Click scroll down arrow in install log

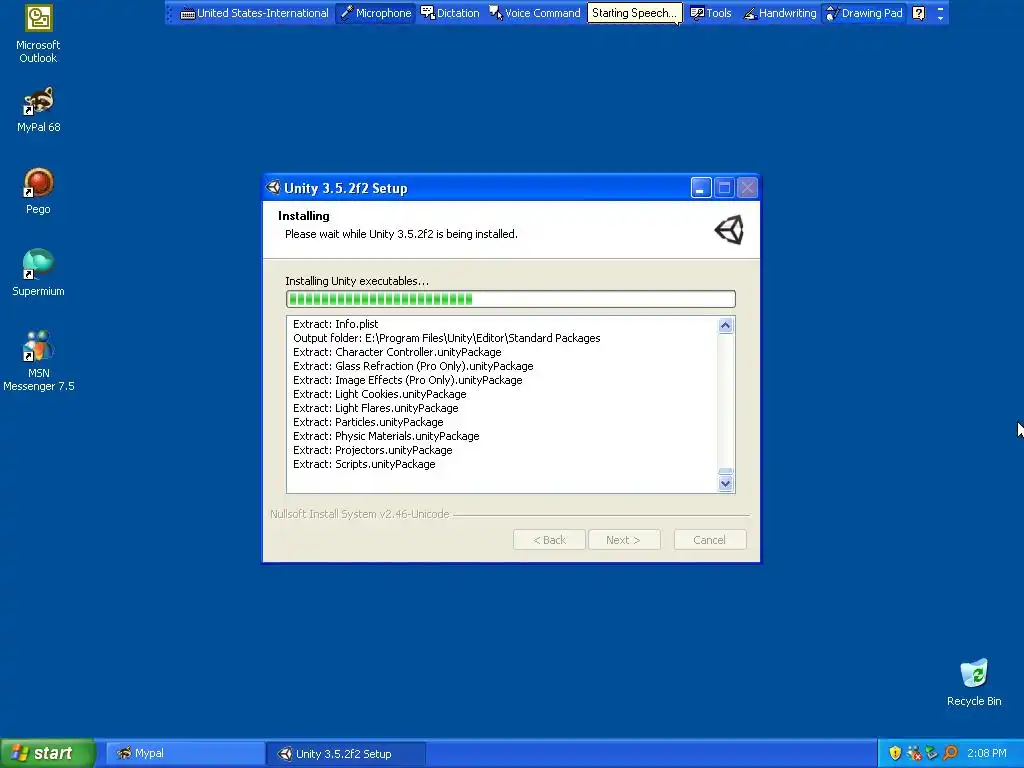click(x=726, y=484)
